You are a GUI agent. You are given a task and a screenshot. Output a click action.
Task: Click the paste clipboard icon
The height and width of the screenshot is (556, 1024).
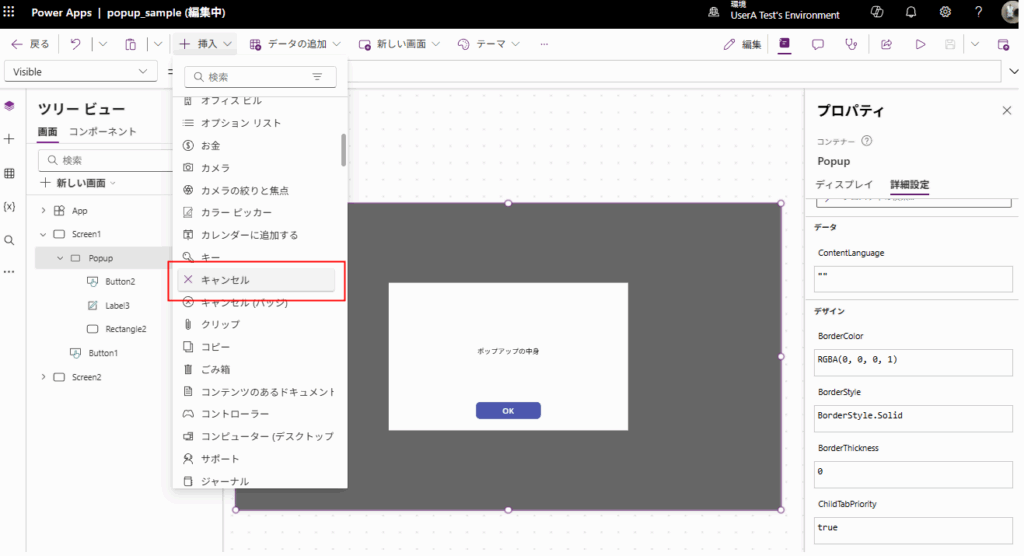click(x=131, y=44)
